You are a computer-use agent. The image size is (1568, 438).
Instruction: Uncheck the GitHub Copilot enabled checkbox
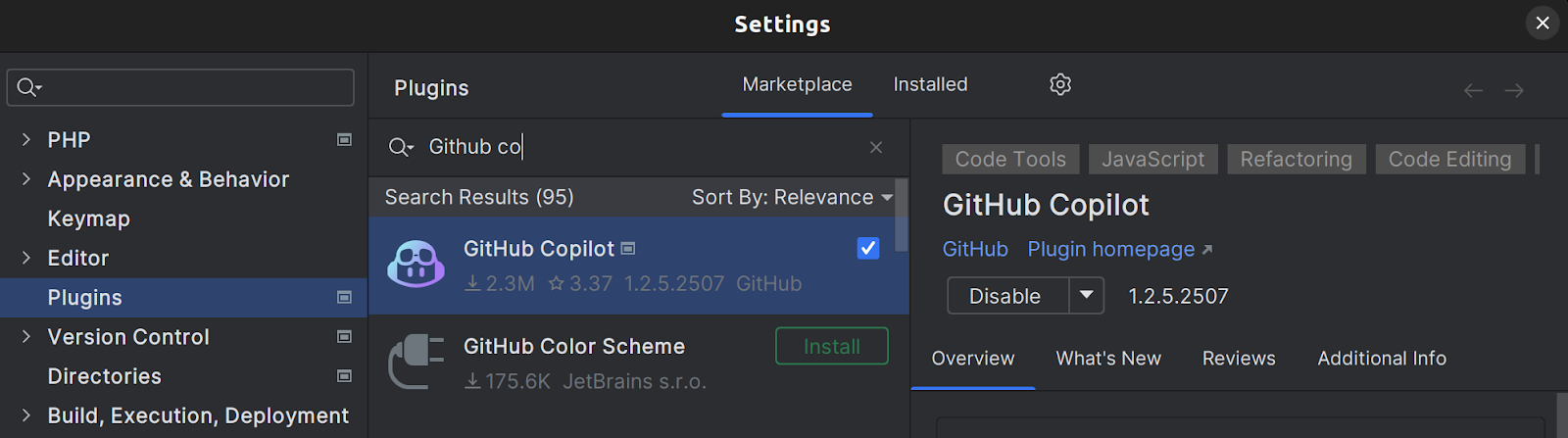pos(868,249)
